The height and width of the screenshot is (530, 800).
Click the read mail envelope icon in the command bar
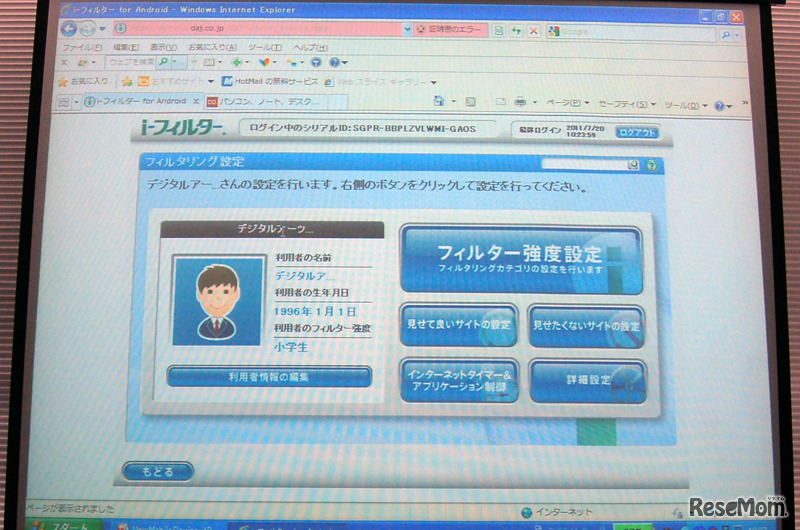click(x=501, y=102)
